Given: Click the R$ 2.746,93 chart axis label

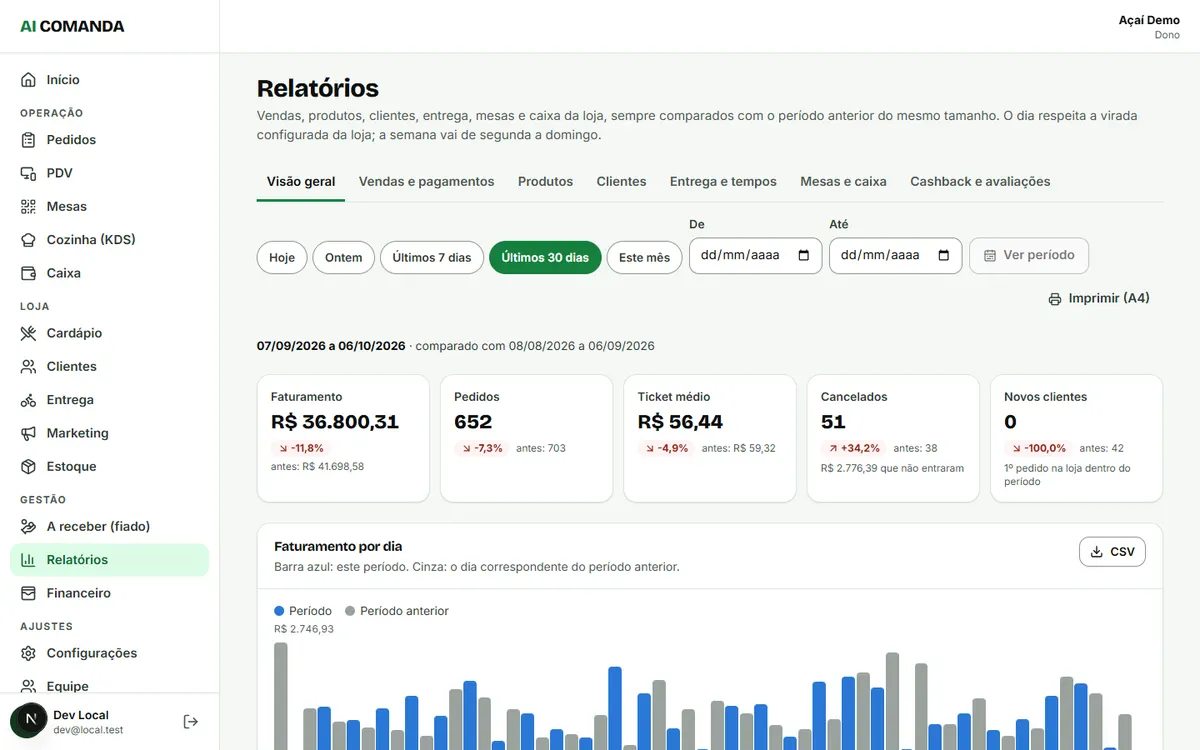Looking at the screenshot, I should 304,629.
